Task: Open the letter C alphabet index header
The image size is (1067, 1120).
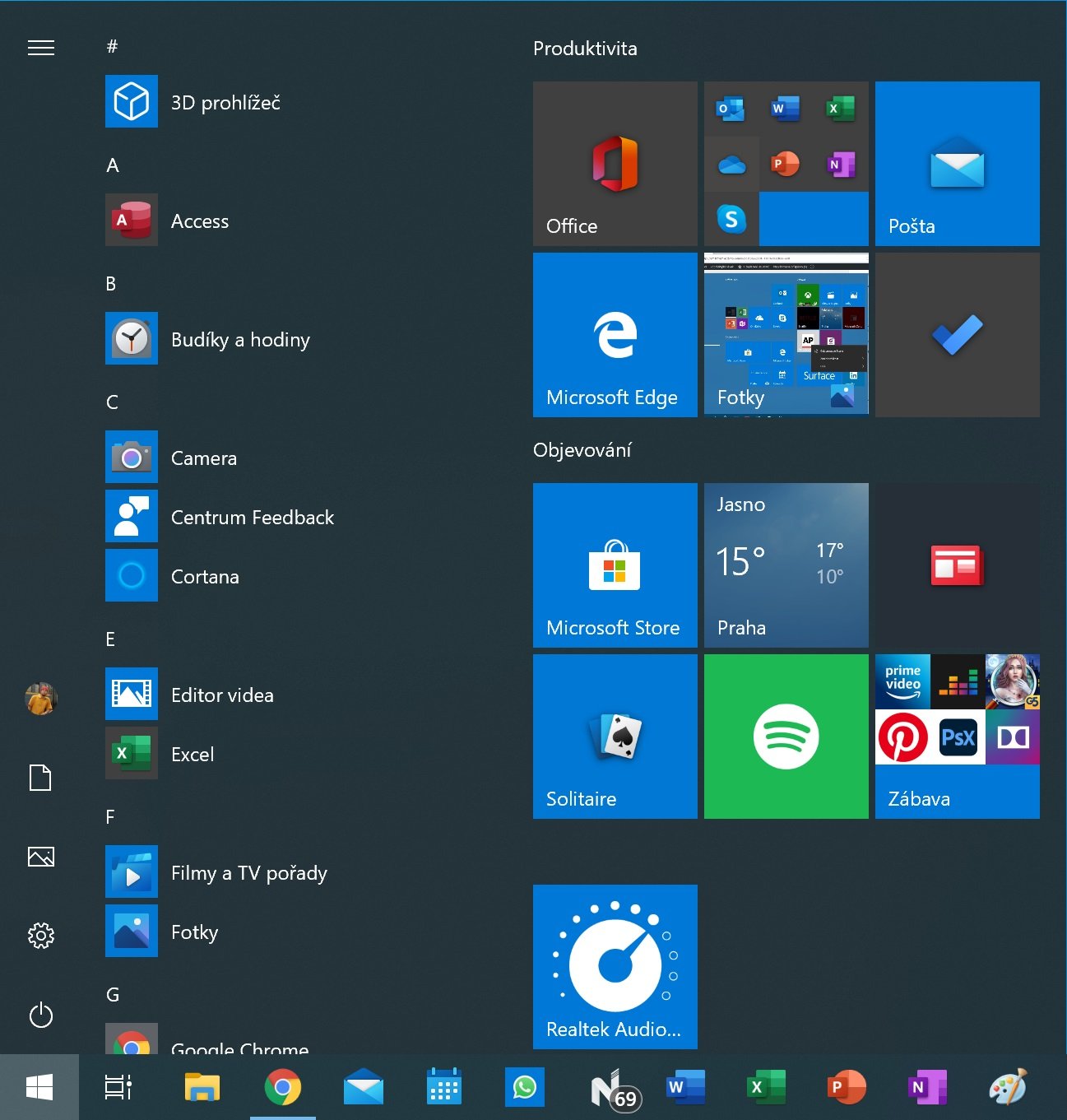Action: click(113, 402)
